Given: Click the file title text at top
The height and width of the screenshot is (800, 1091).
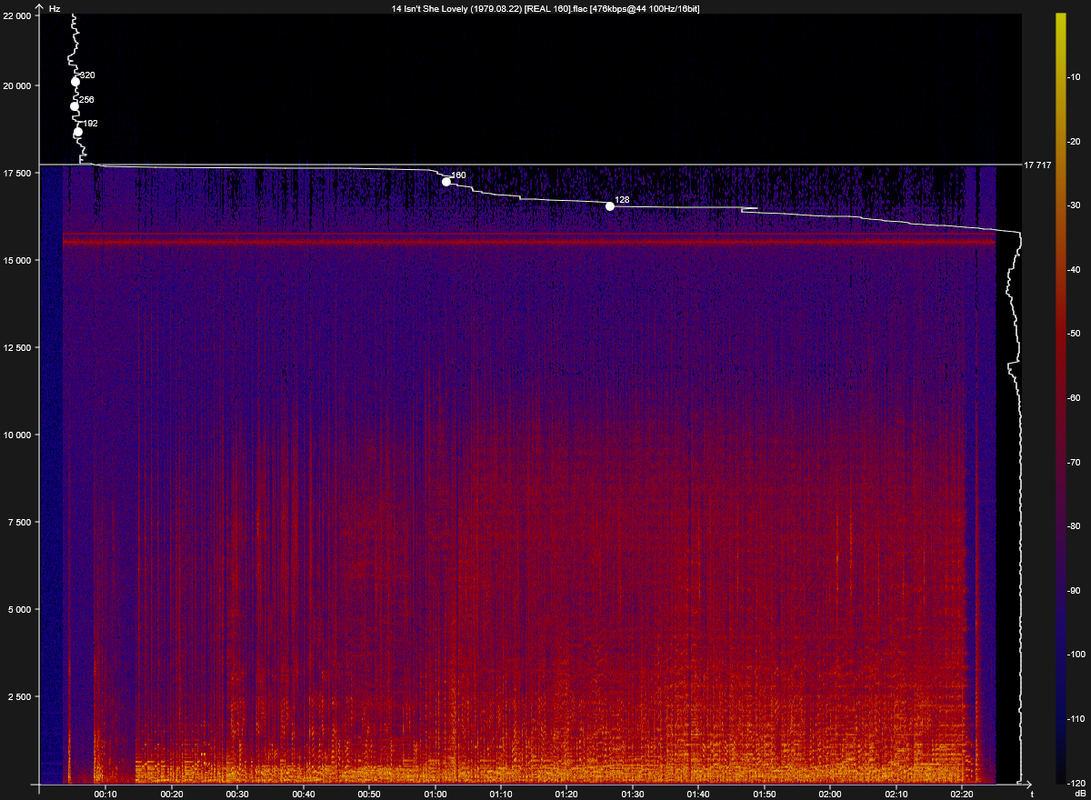Looking at the screenshot, I should 546,9.
